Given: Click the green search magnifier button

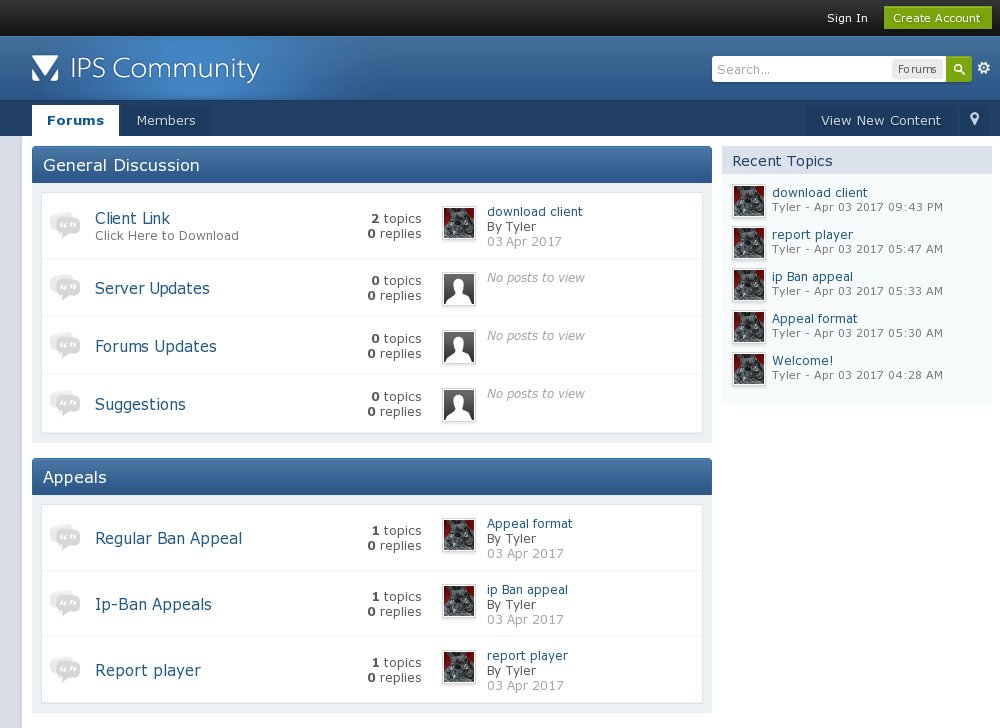Looking at the screenshot, I should click(x=959, y=69).
